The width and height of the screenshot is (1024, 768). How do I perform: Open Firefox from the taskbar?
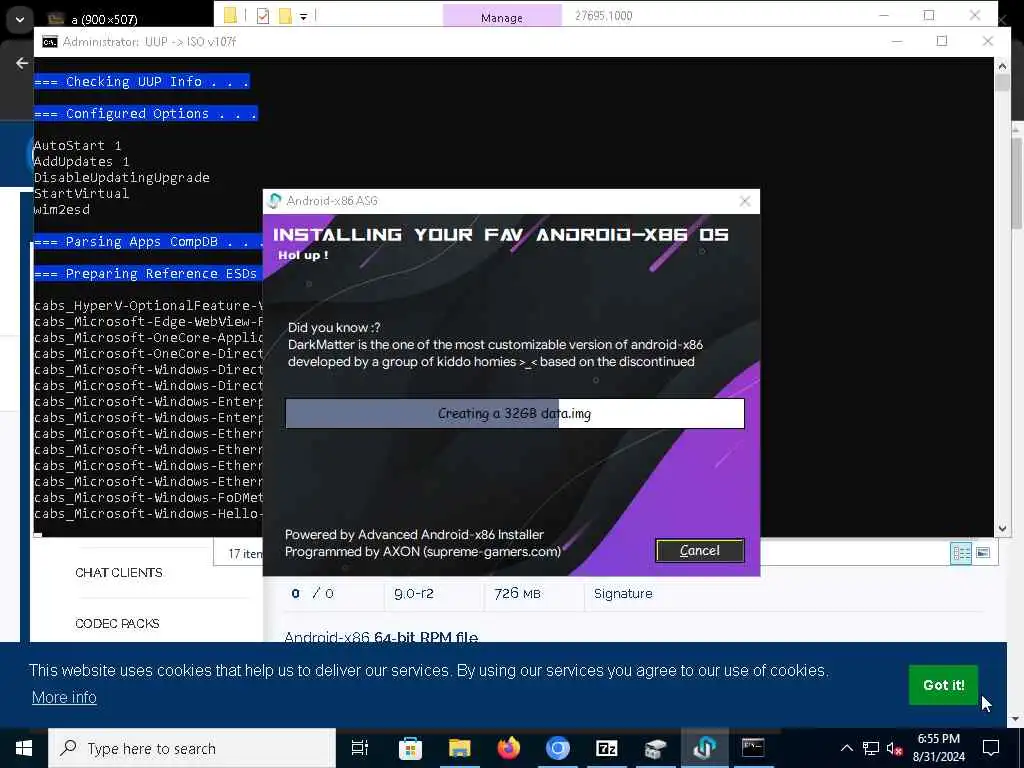coord(509,748)
